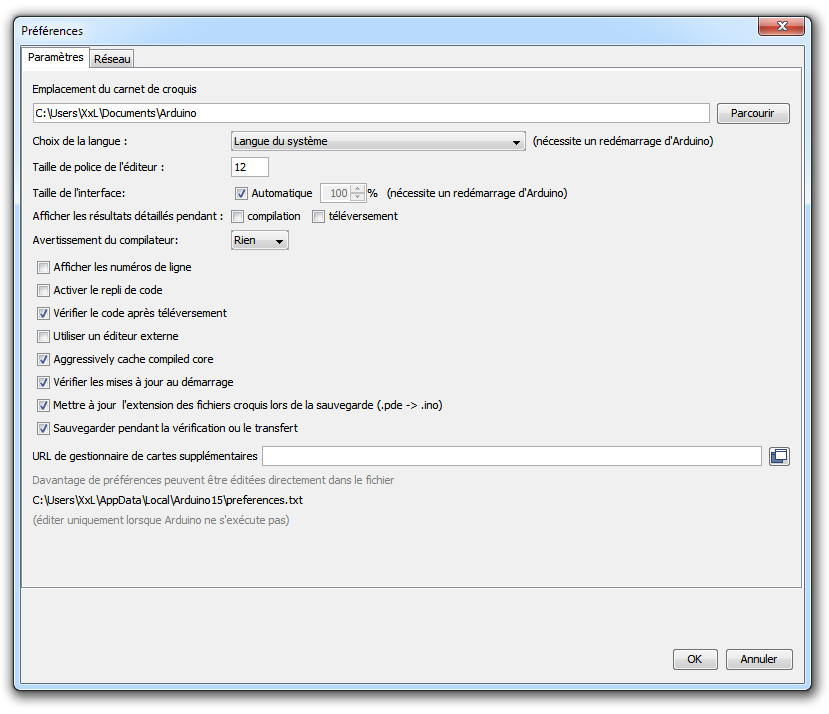This screenshot has width=829, height=714.
Task: Click the sketchbook location path field
Action: coord(371,113)
